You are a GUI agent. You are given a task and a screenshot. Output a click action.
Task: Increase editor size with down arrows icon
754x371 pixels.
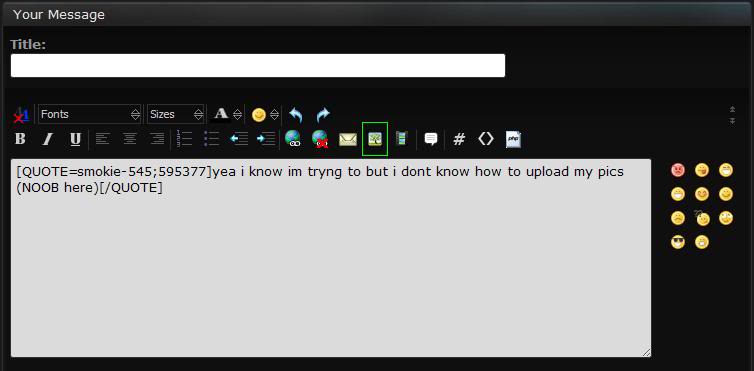pyautogui.click(x=732, y=121)
